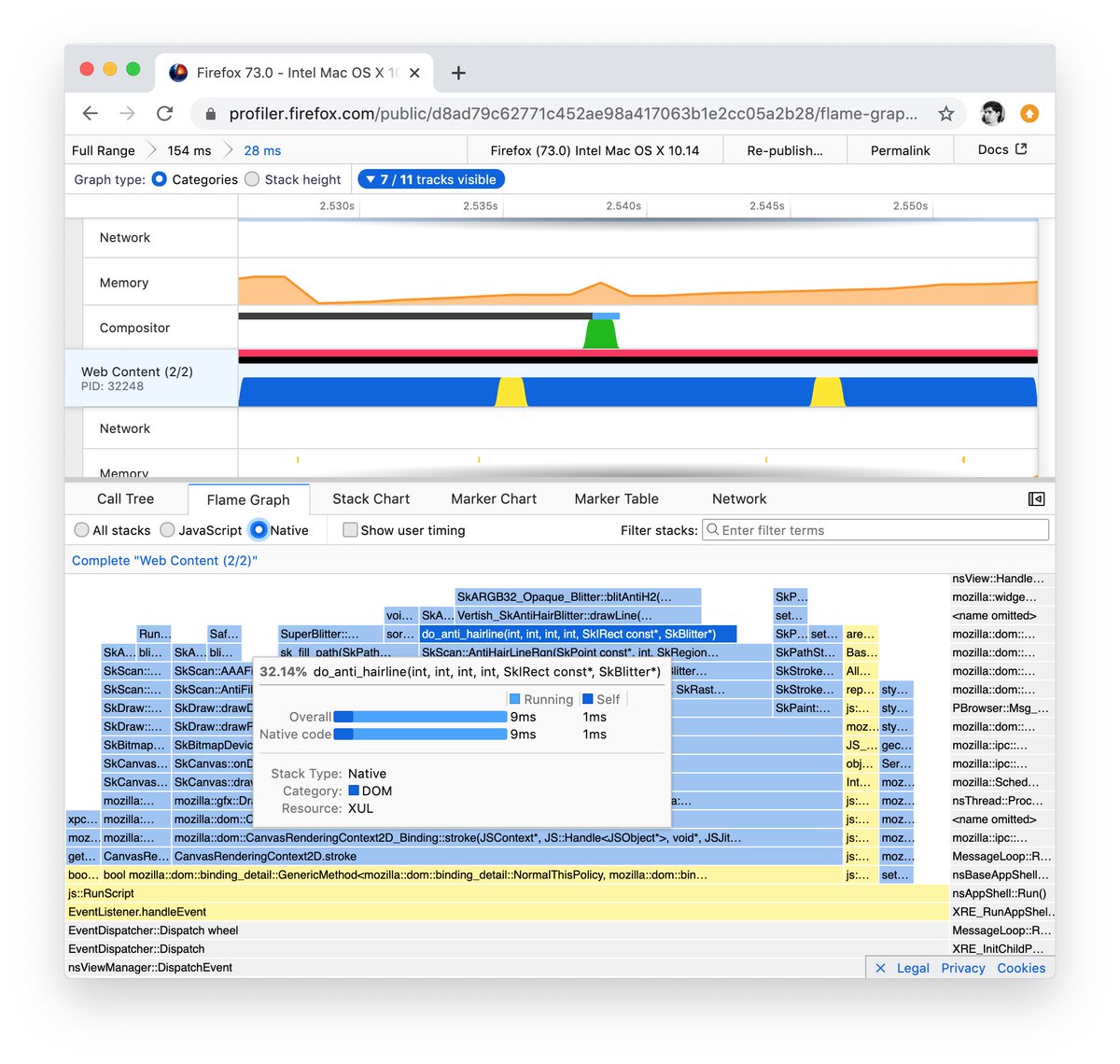Viewport: 1120px width, 1064px height.
Task: Click EventListener.handleEvent flame block
Action: pos(507,912)
